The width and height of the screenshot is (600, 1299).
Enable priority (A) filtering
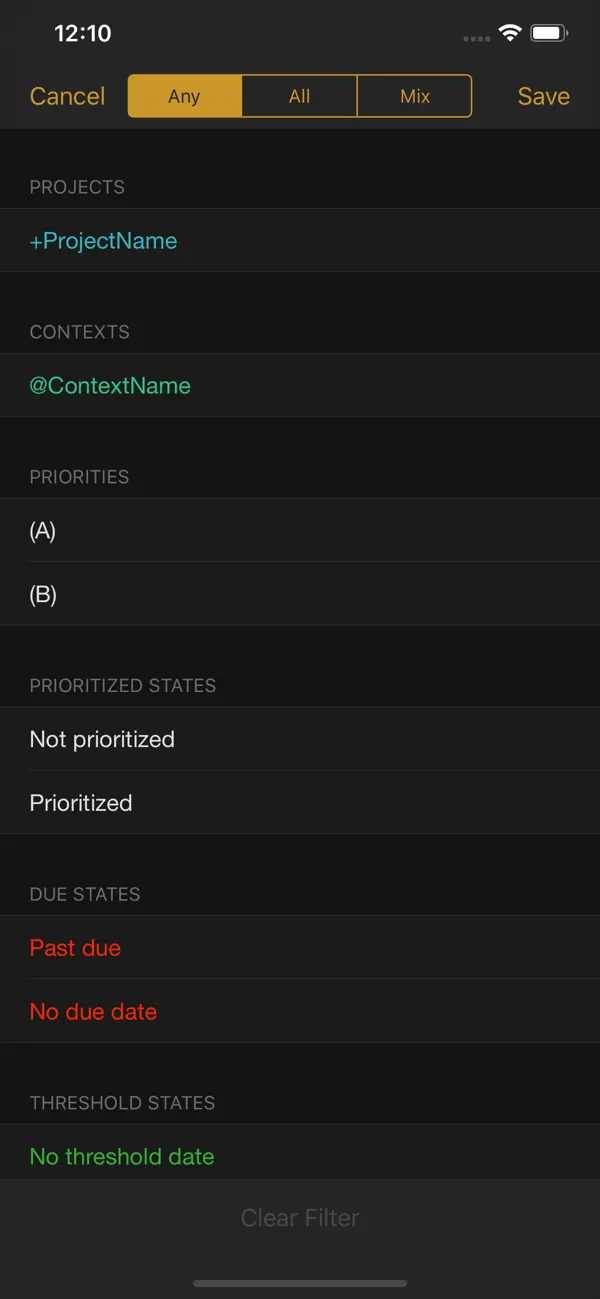(x=42, y=530)
